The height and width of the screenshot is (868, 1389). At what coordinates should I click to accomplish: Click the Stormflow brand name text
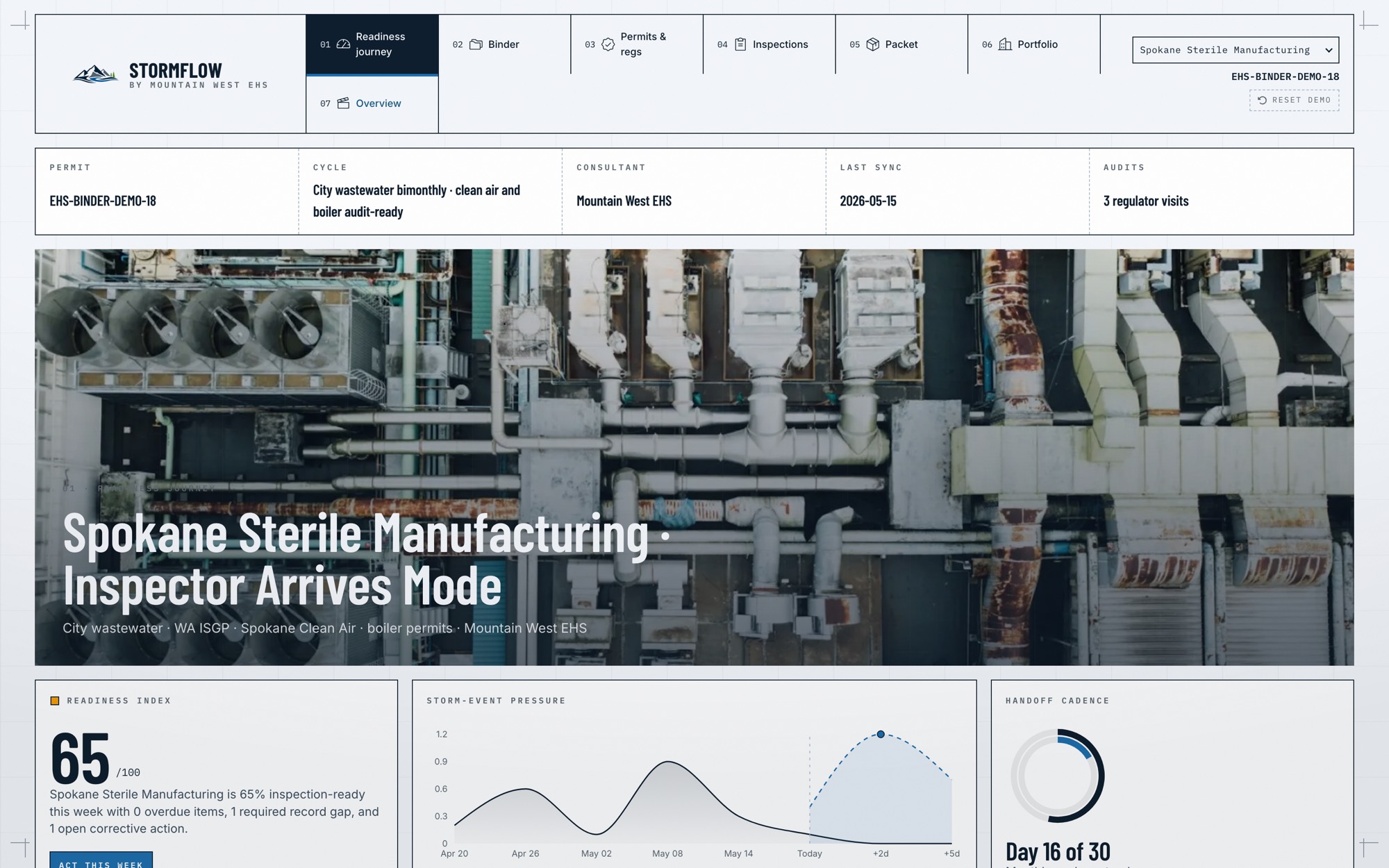click(176, 71)
